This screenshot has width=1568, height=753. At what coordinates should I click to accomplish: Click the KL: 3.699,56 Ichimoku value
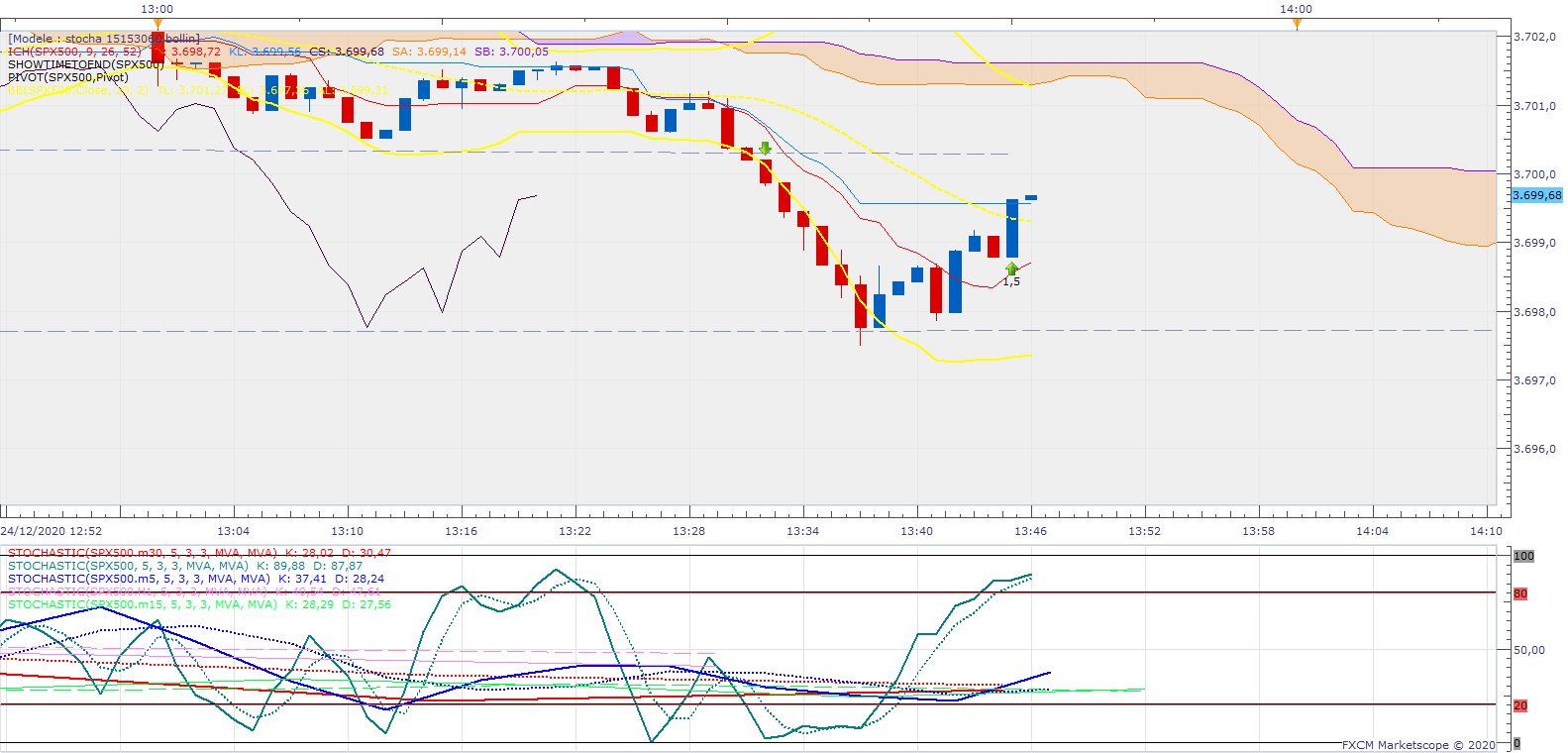click(264, 52)
